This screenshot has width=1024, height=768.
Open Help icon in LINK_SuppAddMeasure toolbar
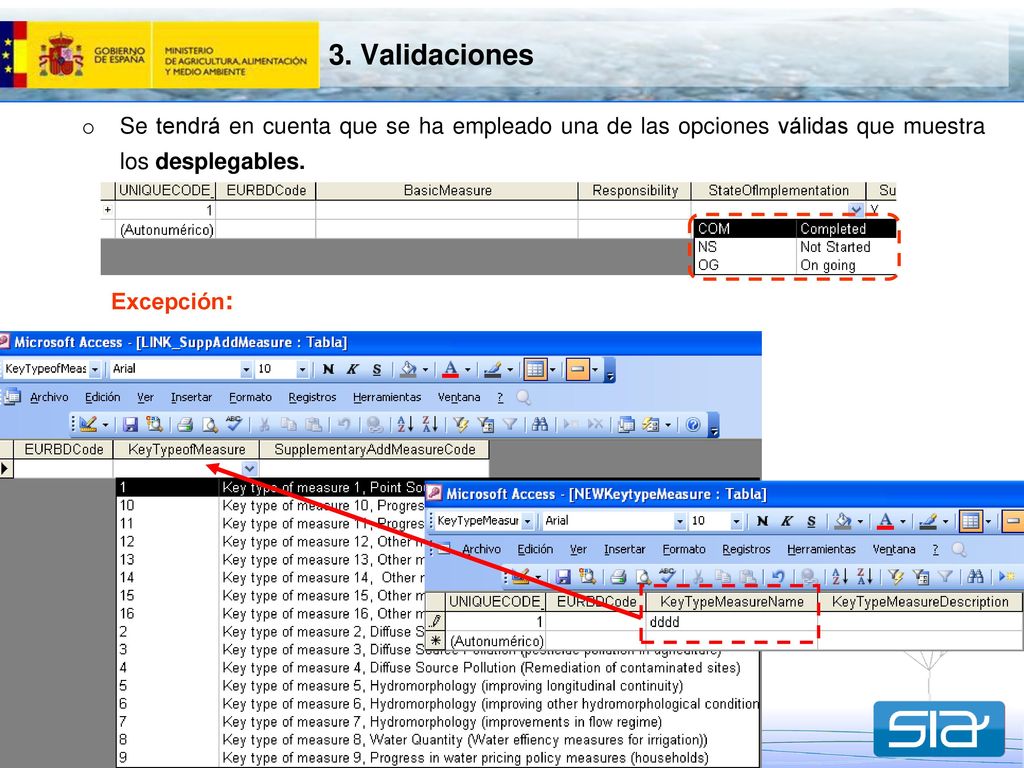click(x=693, y=425)
